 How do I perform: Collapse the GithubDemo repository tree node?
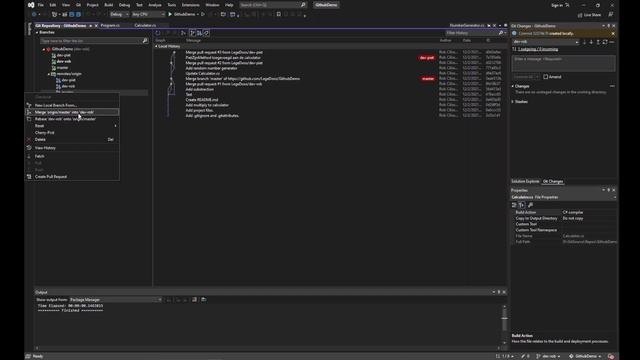pyautogui.click(x=44, y=49)
